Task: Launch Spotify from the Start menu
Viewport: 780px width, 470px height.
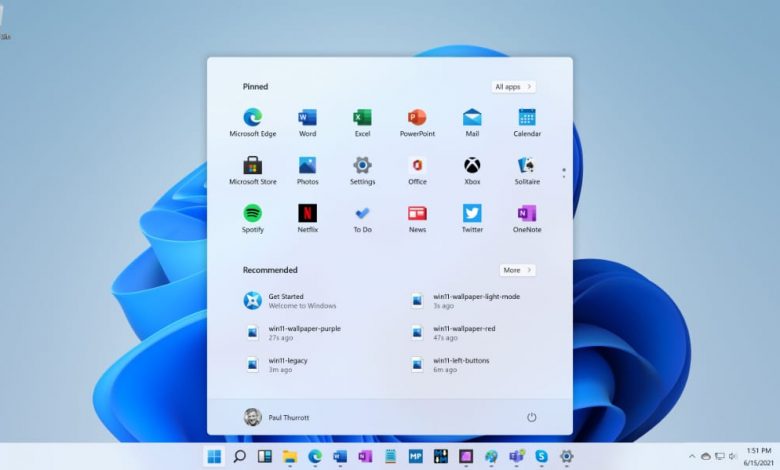Action: (253, 218)
